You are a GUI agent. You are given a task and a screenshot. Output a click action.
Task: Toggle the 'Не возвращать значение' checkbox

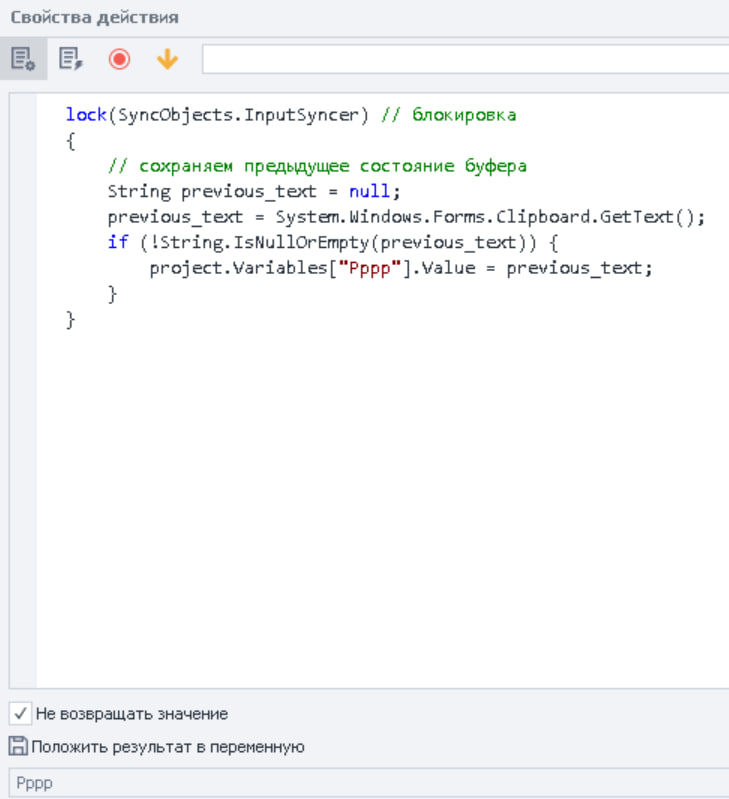click(19, 713)
